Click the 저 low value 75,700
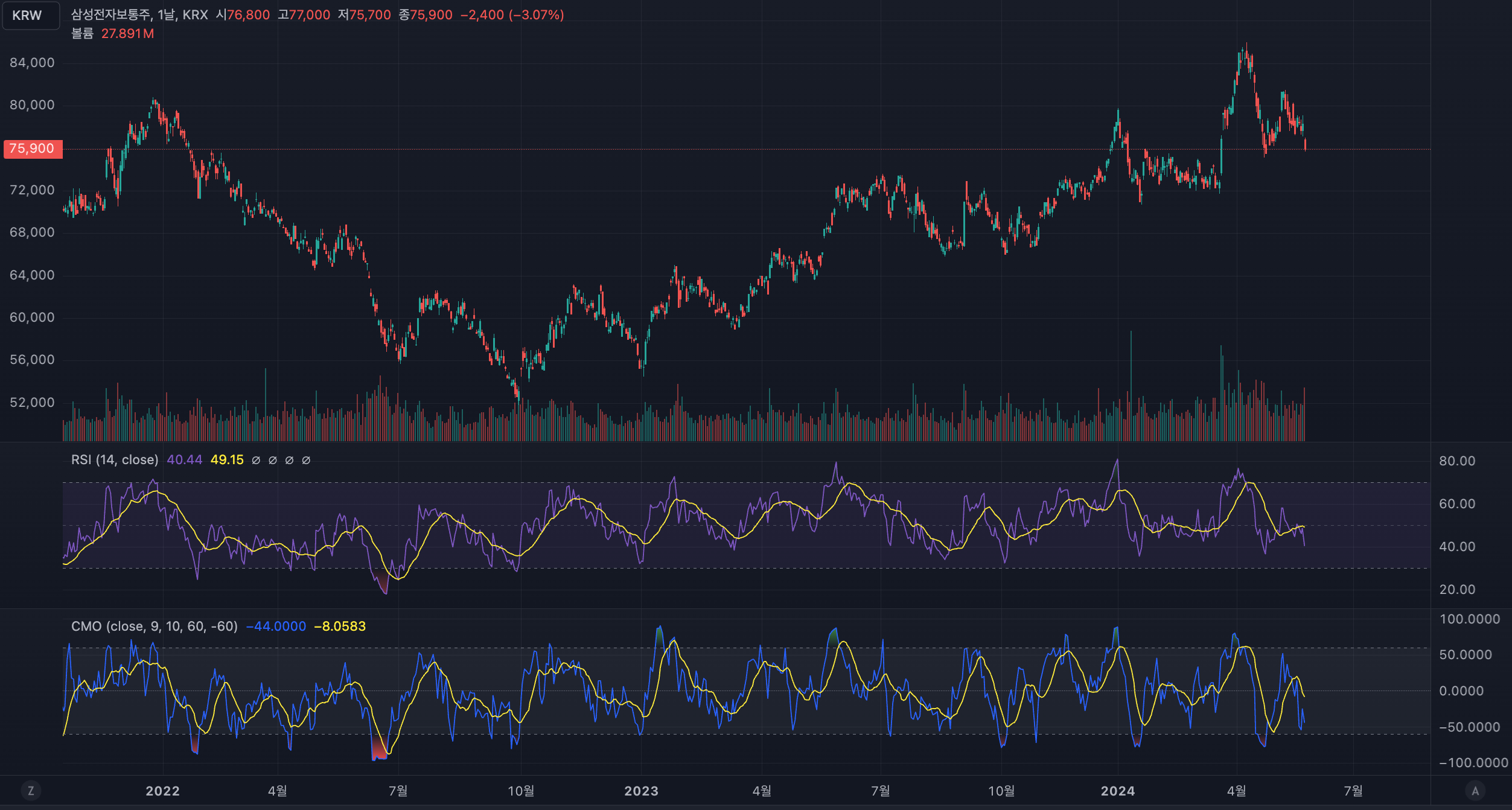 pyautogui.click(x=370, y=14)
